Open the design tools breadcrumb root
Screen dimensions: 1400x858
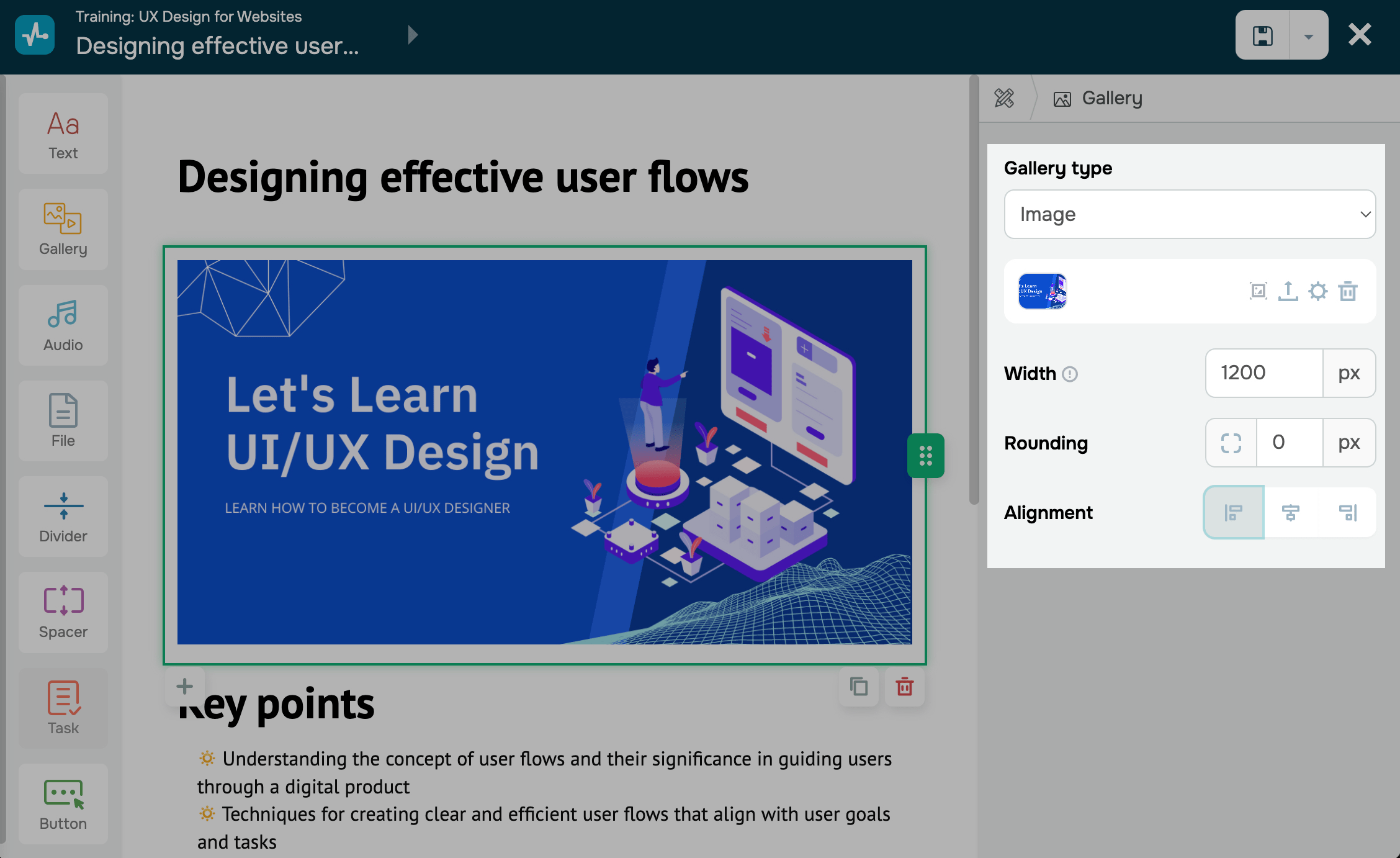tap(1004, 98)
